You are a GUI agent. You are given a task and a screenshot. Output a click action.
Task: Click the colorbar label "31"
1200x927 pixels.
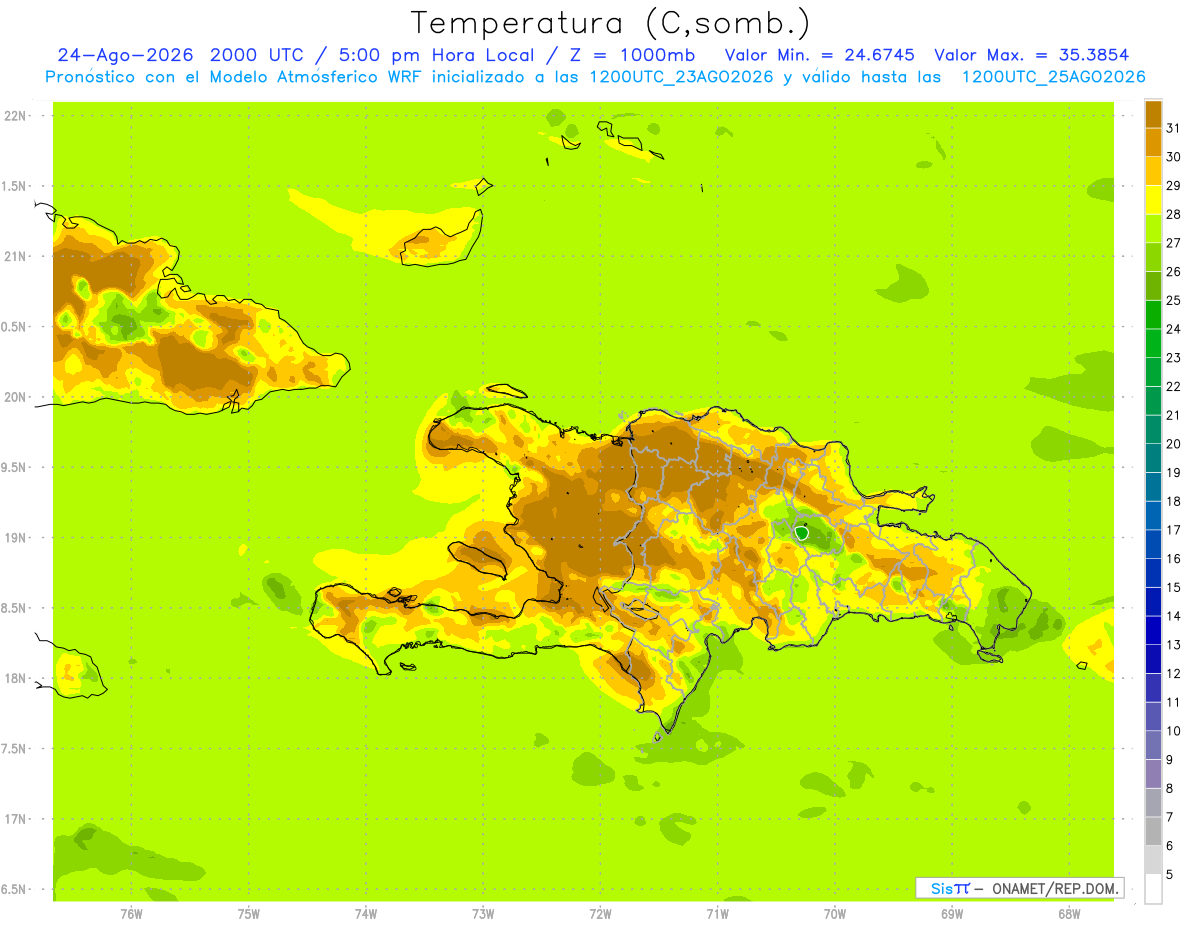coord(1174,128)
